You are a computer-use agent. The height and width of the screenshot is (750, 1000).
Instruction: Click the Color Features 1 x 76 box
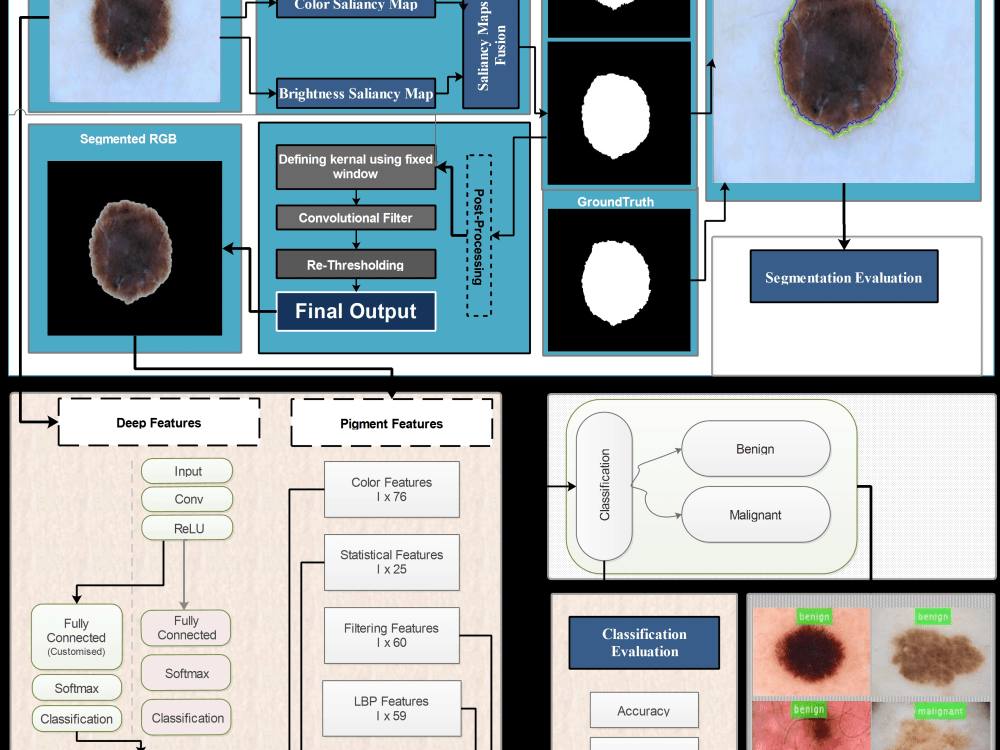(392, 489)
